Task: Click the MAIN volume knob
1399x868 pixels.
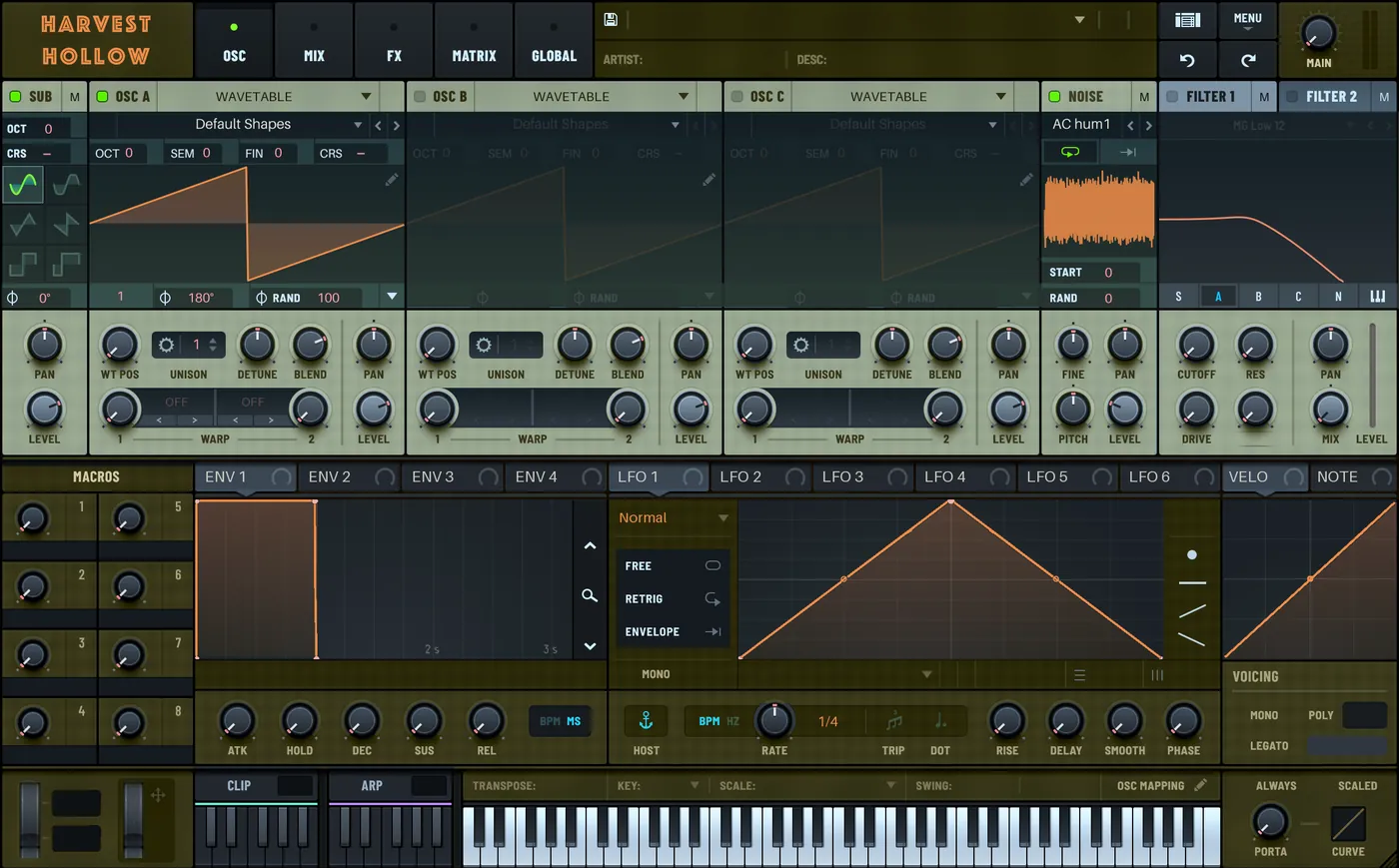Action: tap(1318, 34)
